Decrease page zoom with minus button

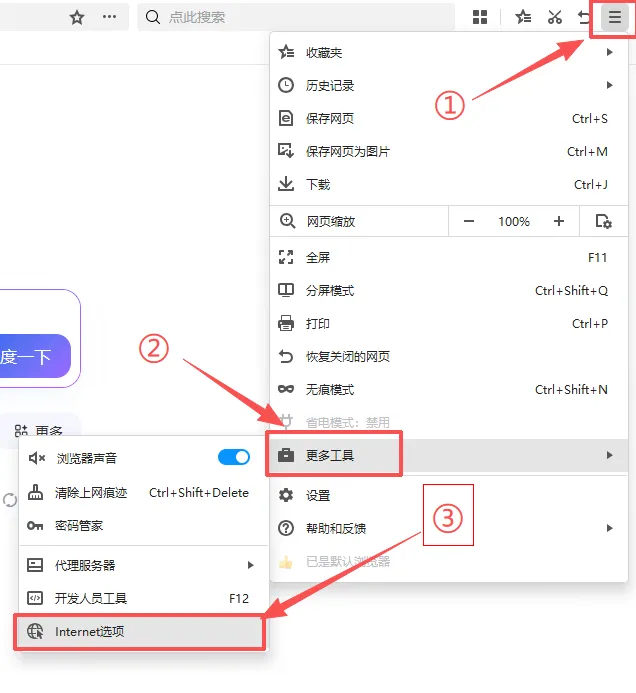pos(469,221)
